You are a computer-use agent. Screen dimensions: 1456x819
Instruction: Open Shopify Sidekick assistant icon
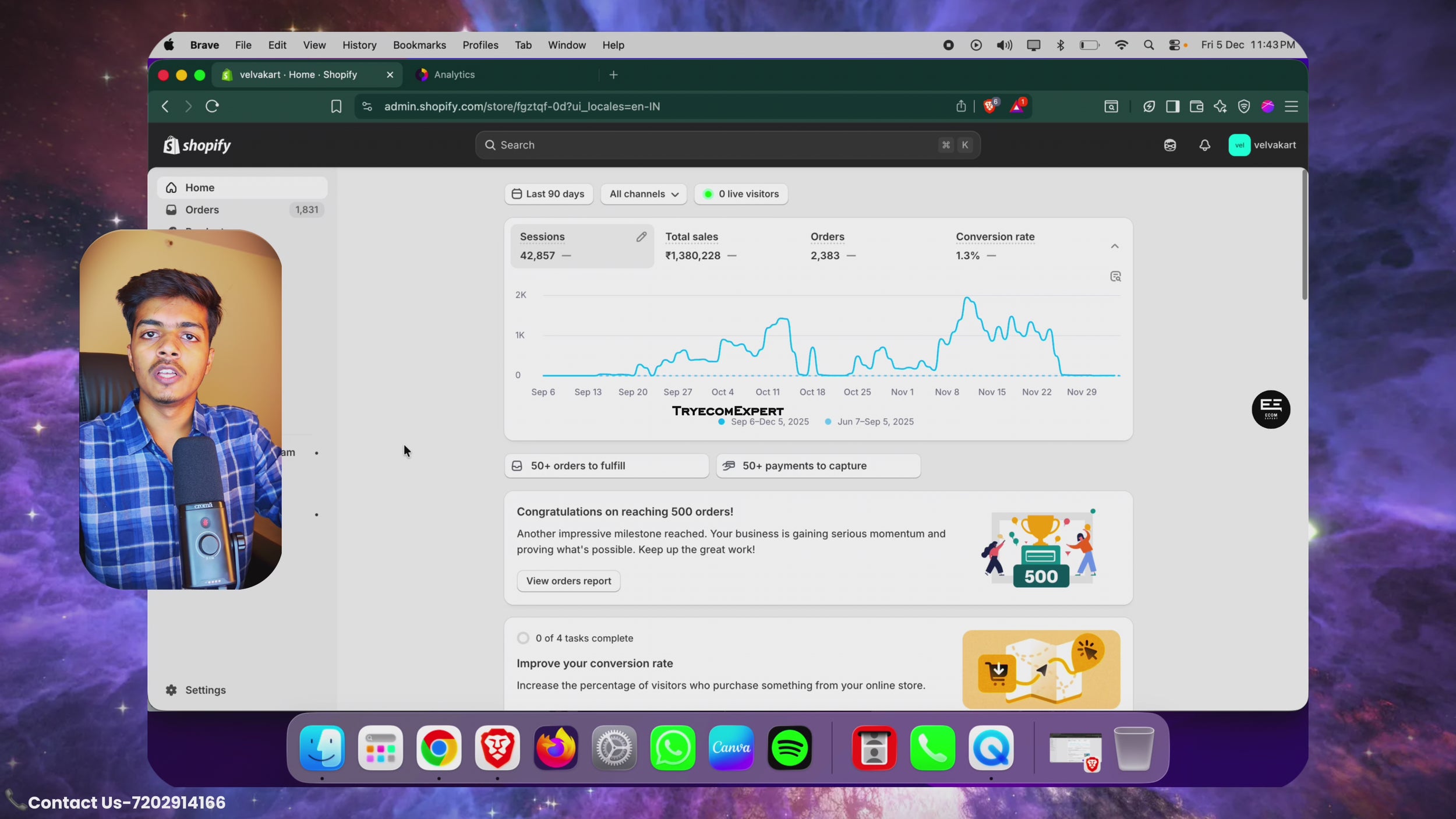(x=1169, y=145)
